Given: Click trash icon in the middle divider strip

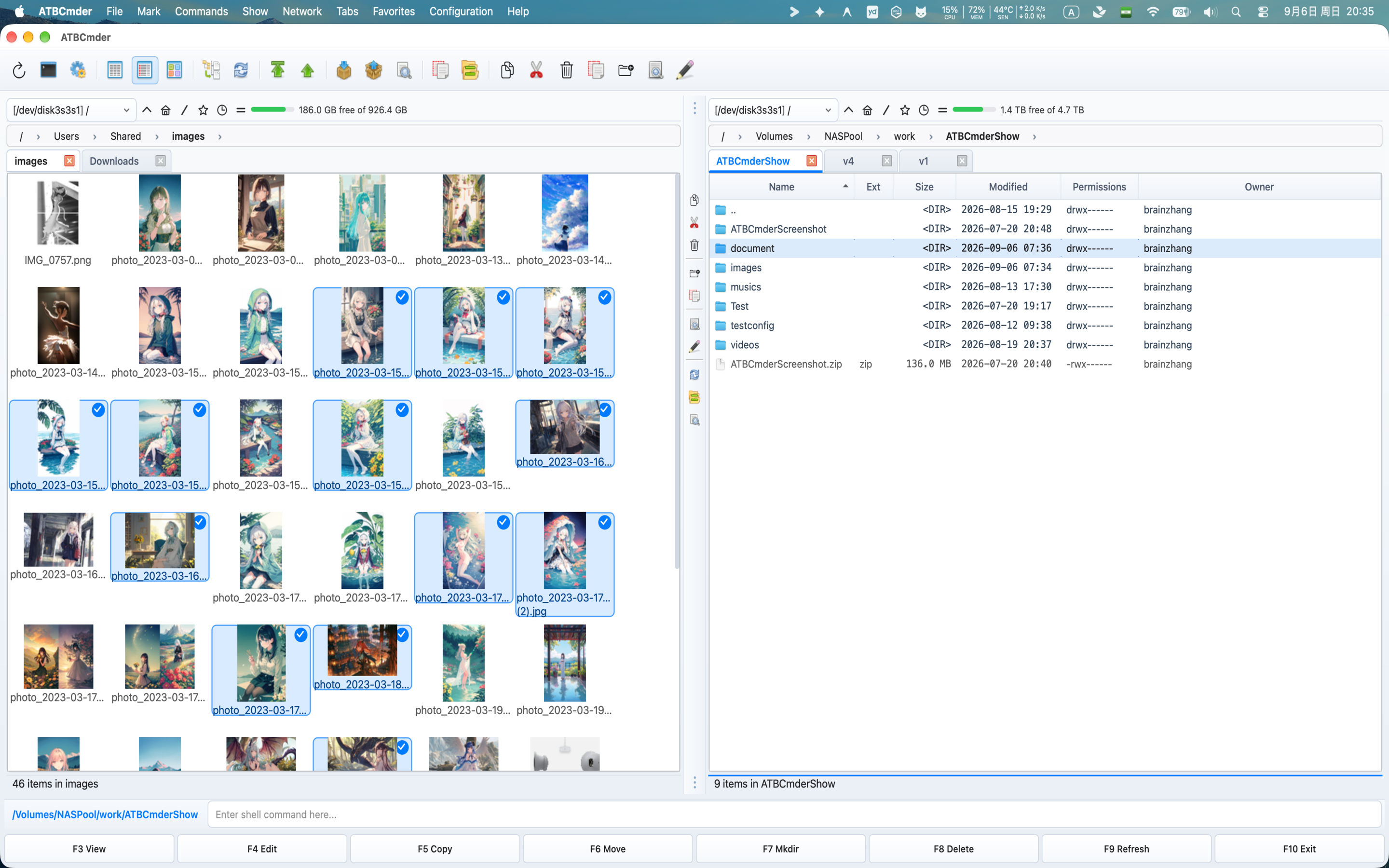Looking at the screenshot, I should (694, 245).
